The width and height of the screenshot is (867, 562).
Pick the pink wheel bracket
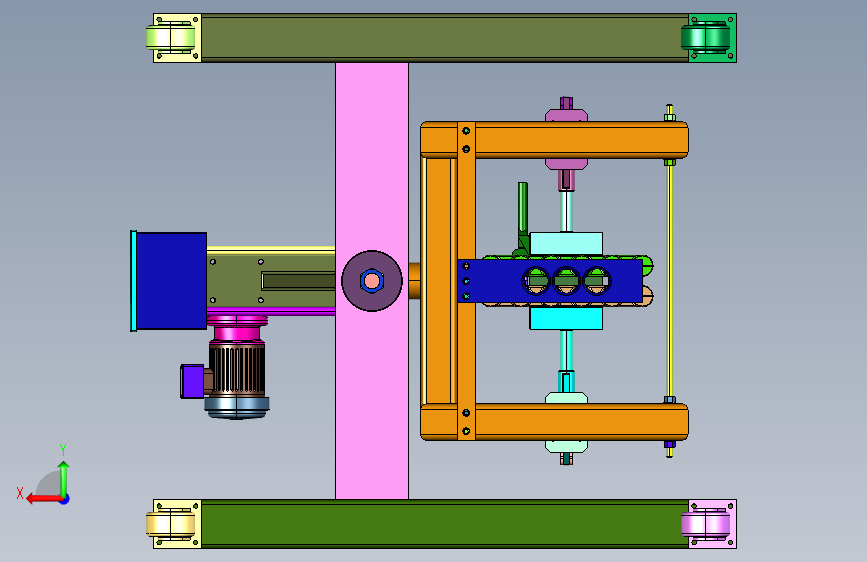[x=711, y=524]
